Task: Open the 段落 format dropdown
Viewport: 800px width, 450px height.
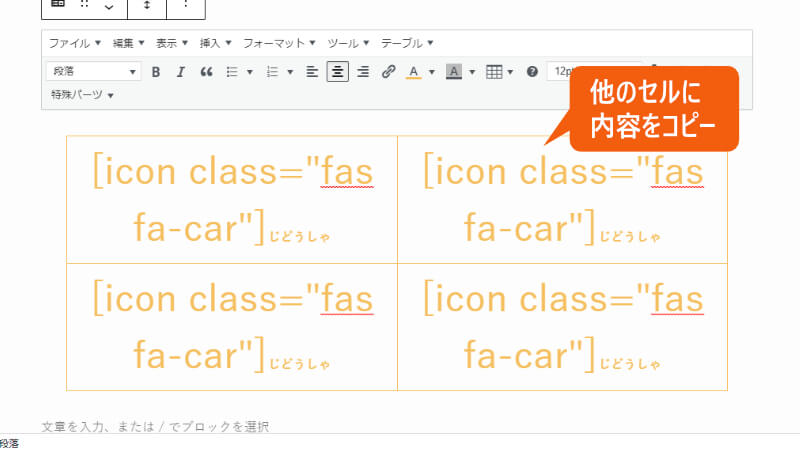Action: [x=93, y=71]
